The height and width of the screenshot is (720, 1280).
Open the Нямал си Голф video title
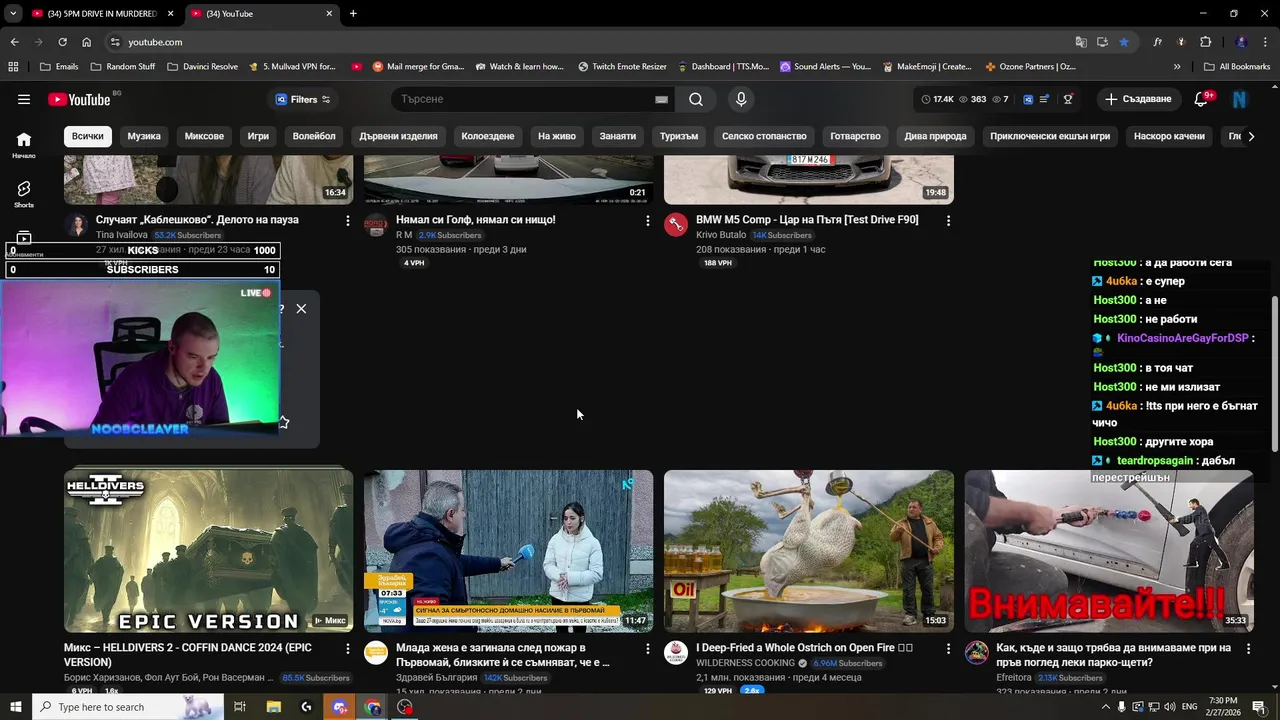point(476,219)
